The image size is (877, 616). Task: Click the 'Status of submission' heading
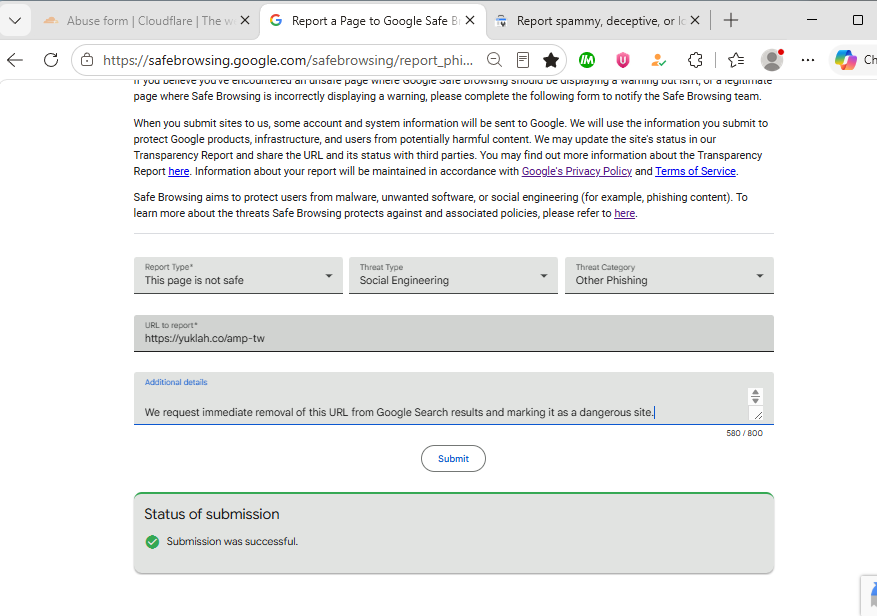211,514
